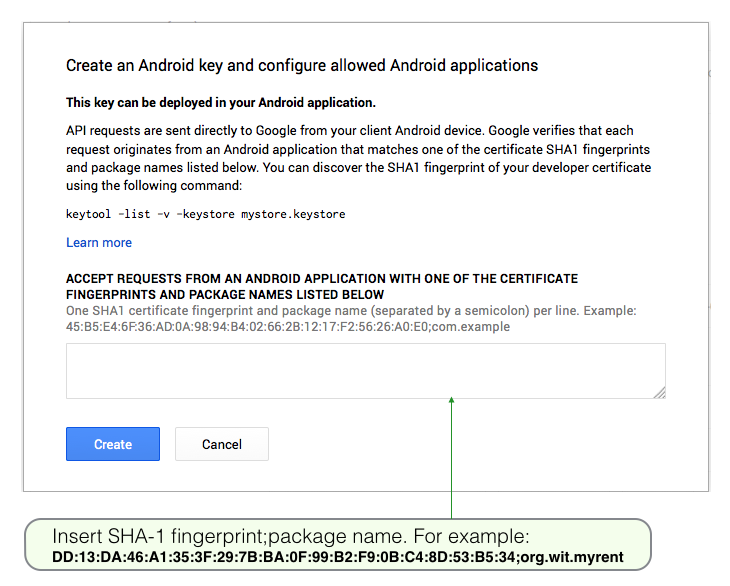Image resolution: width=730 pixels, height=586 pixels.
Task: Click the fingerprint ending org.wit.myrent
Action: [x=338, y=557]
